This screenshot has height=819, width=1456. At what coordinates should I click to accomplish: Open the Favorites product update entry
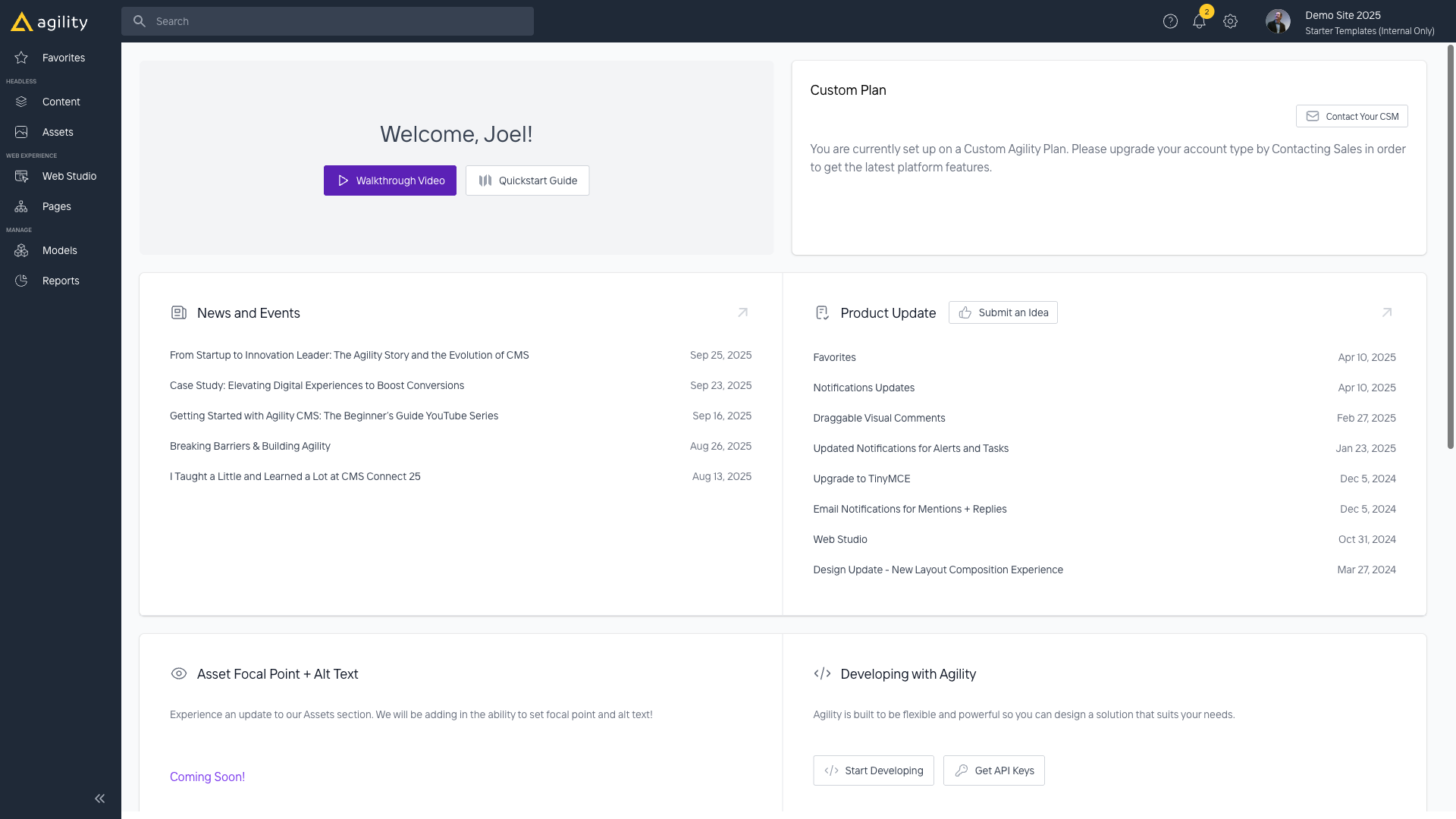tap(834, 357)
